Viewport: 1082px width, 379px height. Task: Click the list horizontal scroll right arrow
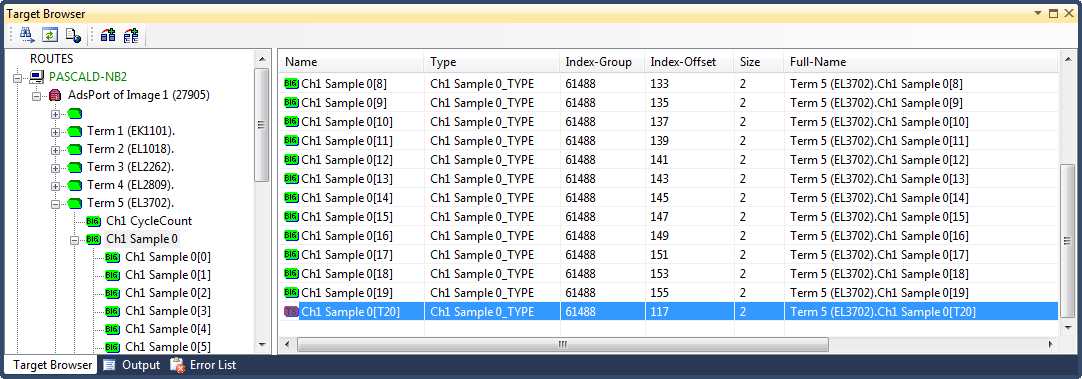coord(1050,344)
